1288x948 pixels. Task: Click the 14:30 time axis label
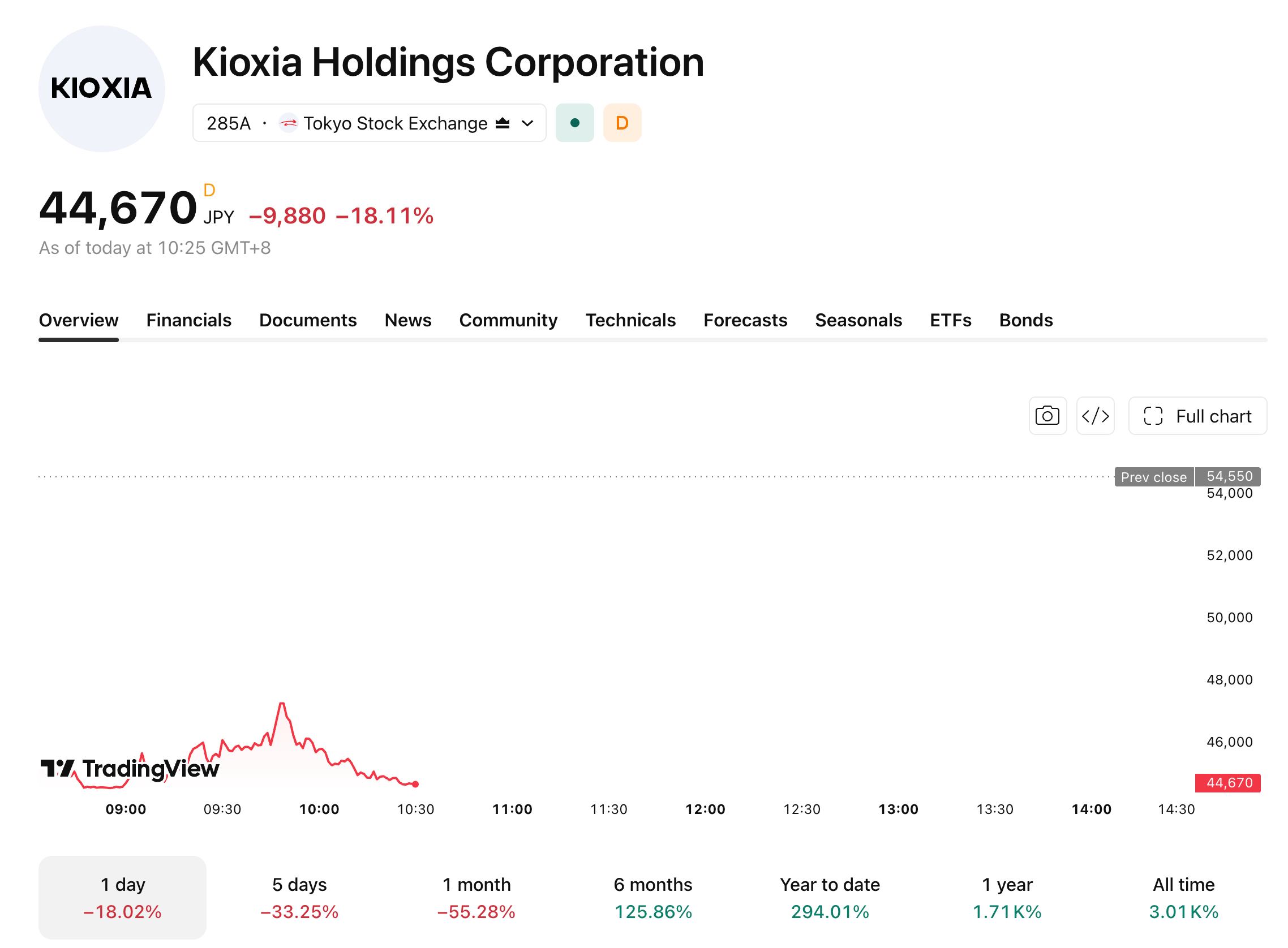tap(1176, 809)
